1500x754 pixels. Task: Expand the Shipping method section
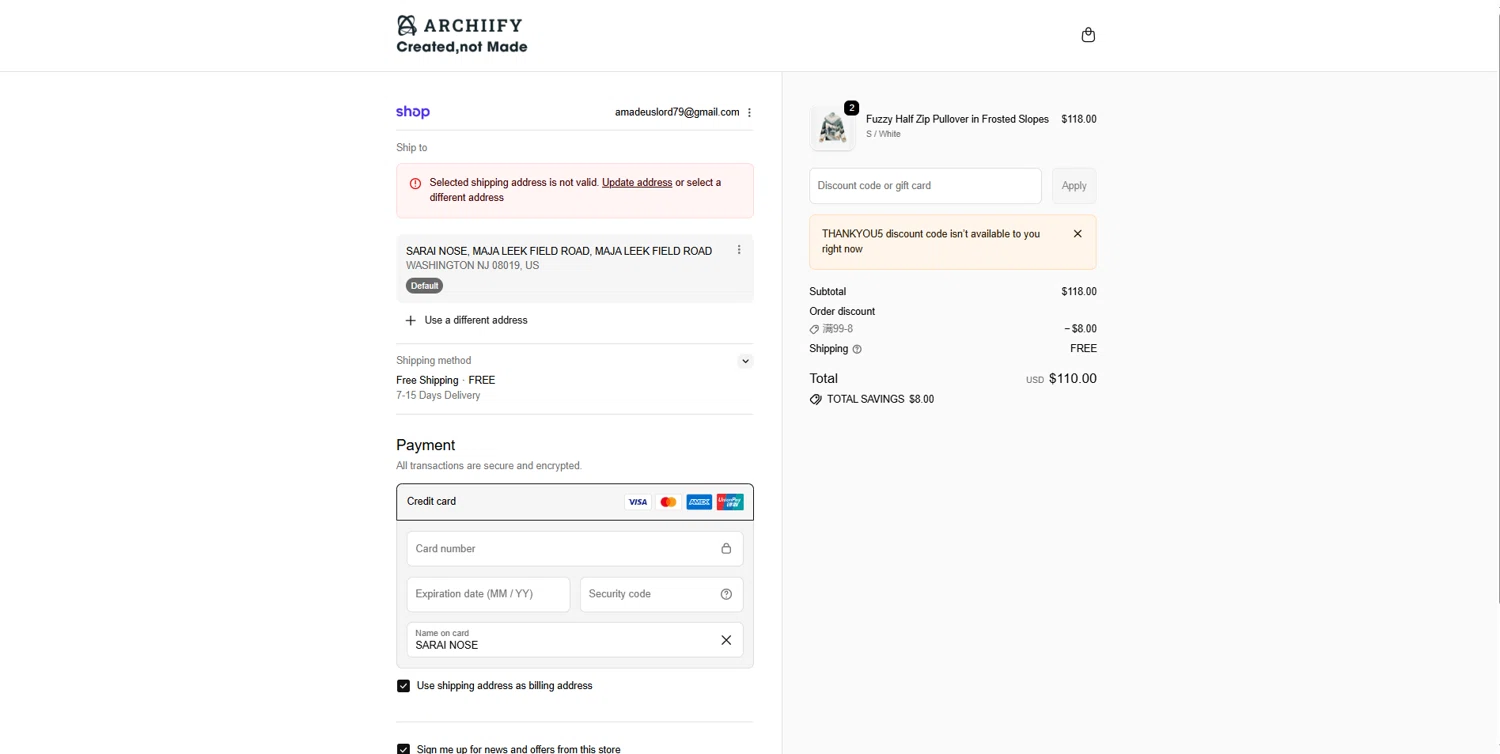[x=745, y=361]
